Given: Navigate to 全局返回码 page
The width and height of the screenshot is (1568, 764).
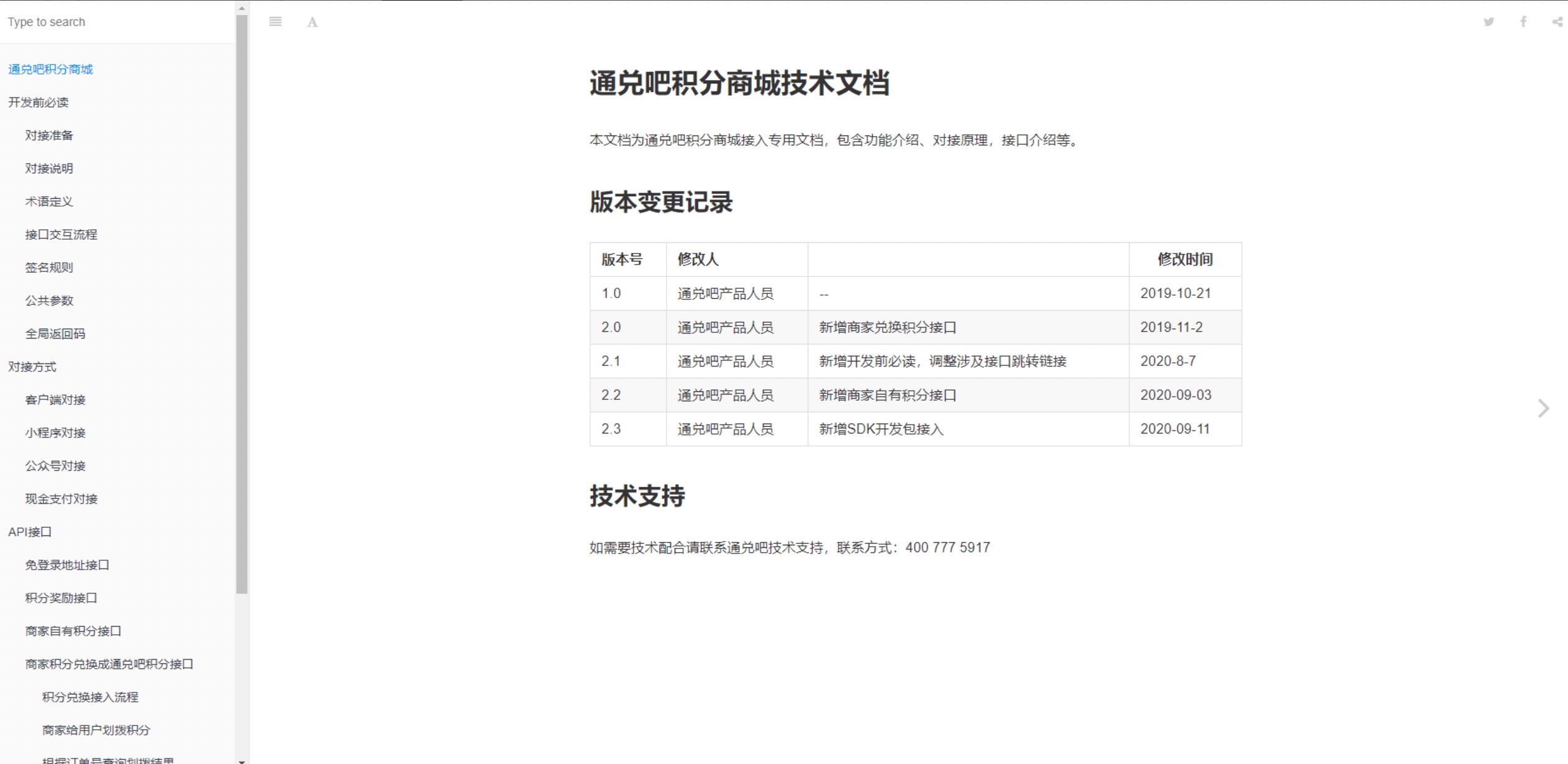Looking at the screenshot, I should click(x=55, y=334).
